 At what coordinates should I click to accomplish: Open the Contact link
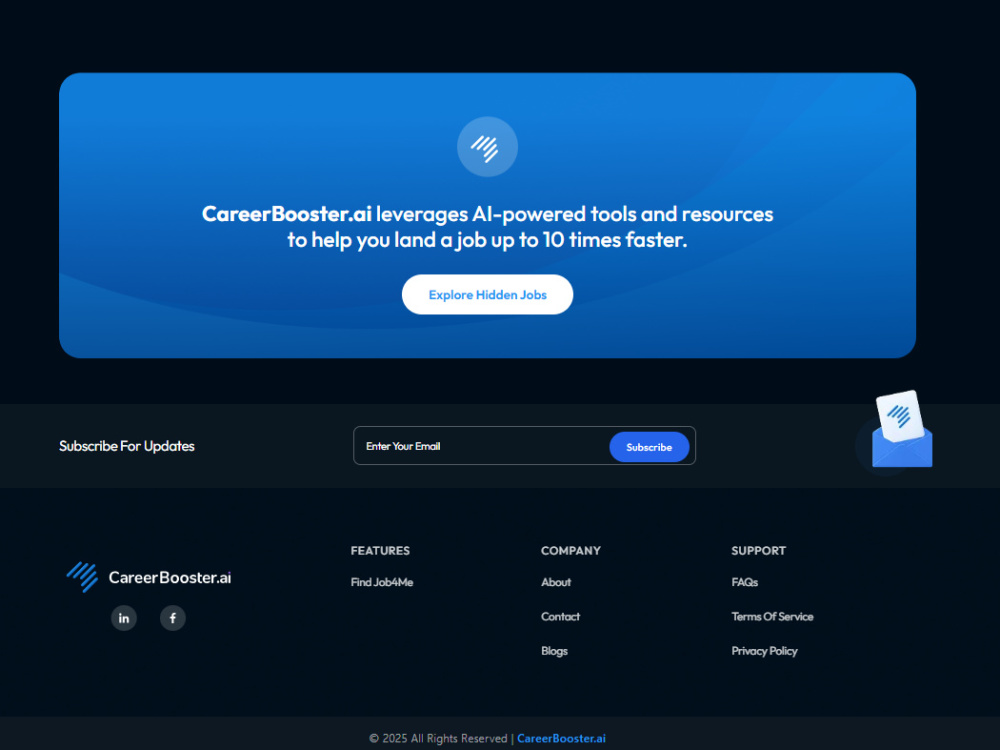561,617
